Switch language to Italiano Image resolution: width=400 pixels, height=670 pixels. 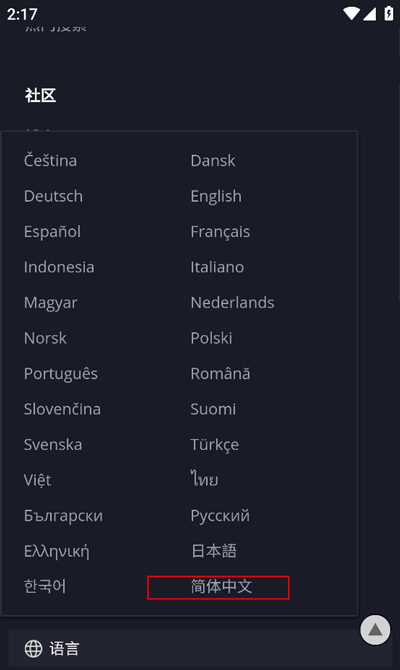[x=217, y=267]
